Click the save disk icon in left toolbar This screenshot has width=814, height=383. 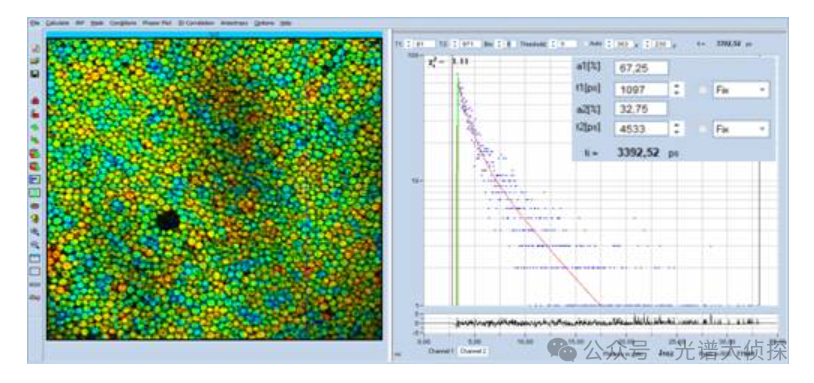click(x=35, y=74)
